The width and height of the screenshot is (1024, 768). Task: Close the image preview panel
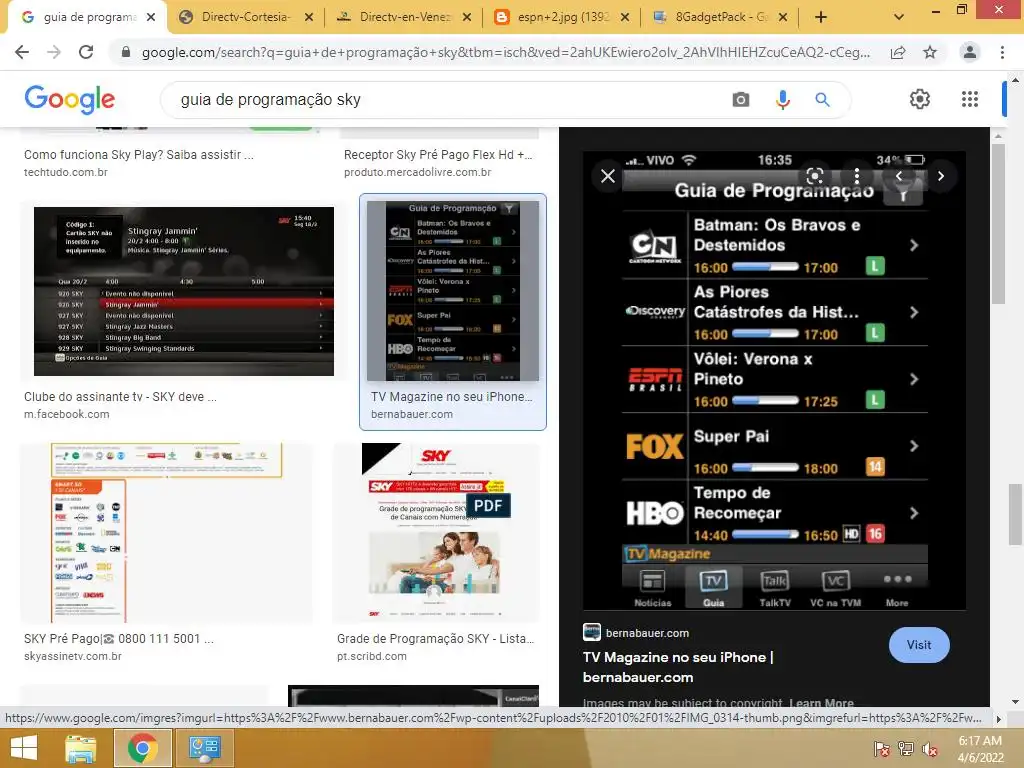point(607,176)
